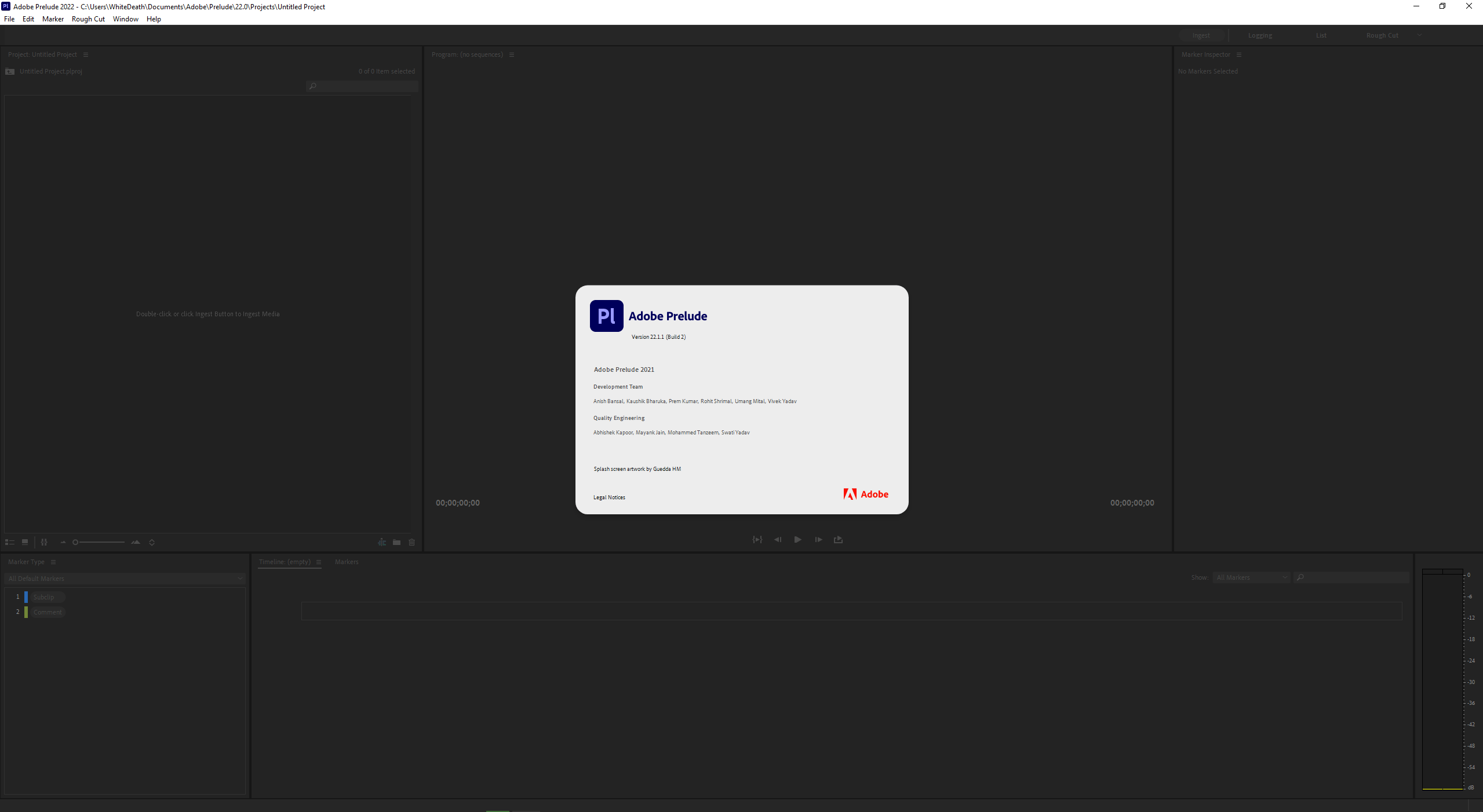Click the "Project: Untitled Project" panel title
This screenshot has width=1483, height=812.
coord(42,54)
